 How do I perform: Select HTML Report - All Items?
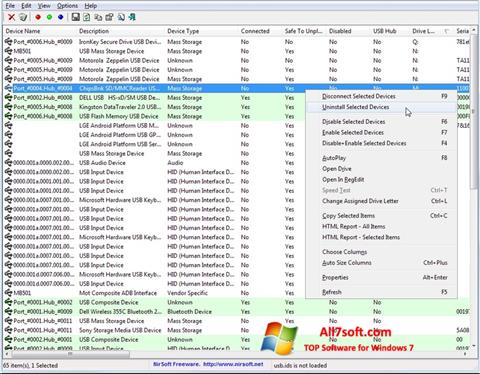(382, 226)
